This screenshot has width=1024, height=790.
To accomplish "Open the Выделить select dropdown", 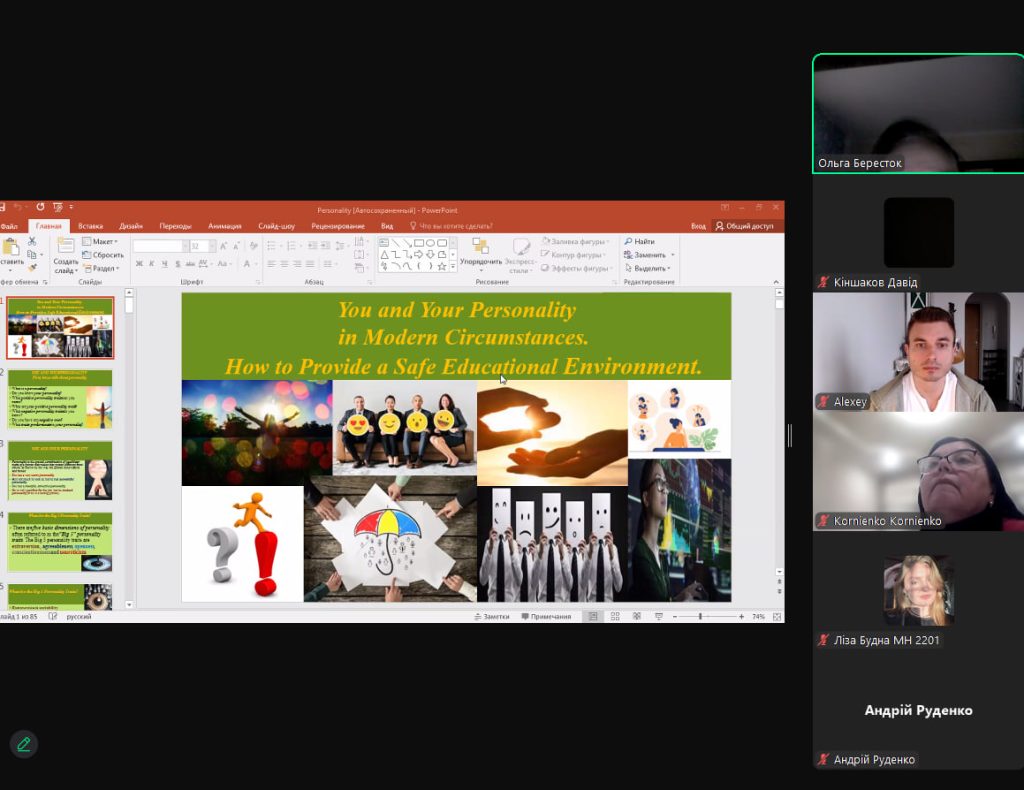I will 650,268.
